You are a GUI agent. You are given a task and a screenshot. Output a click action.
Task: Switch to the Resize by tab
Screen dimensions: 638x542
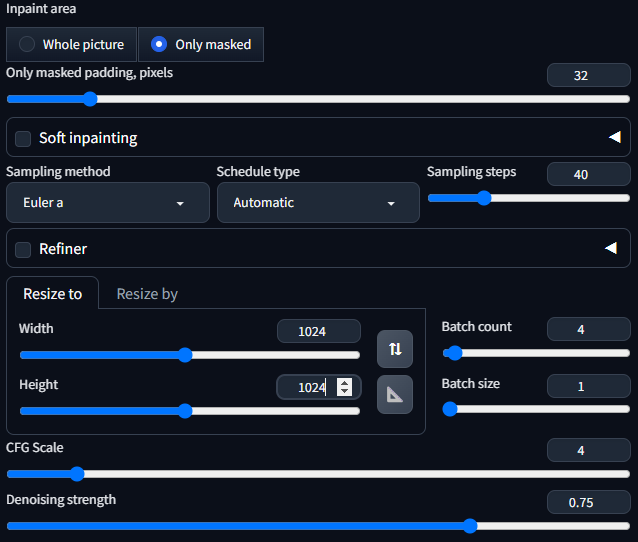147,294
